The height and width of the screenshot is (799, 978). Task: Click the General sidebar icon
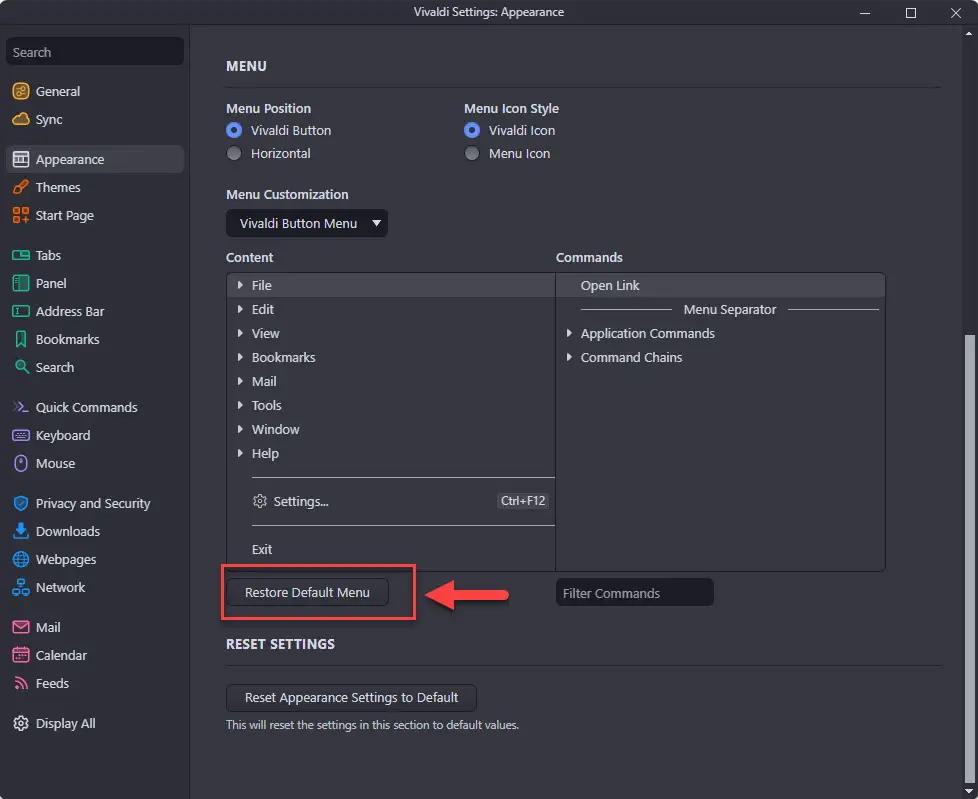point(21,91)
